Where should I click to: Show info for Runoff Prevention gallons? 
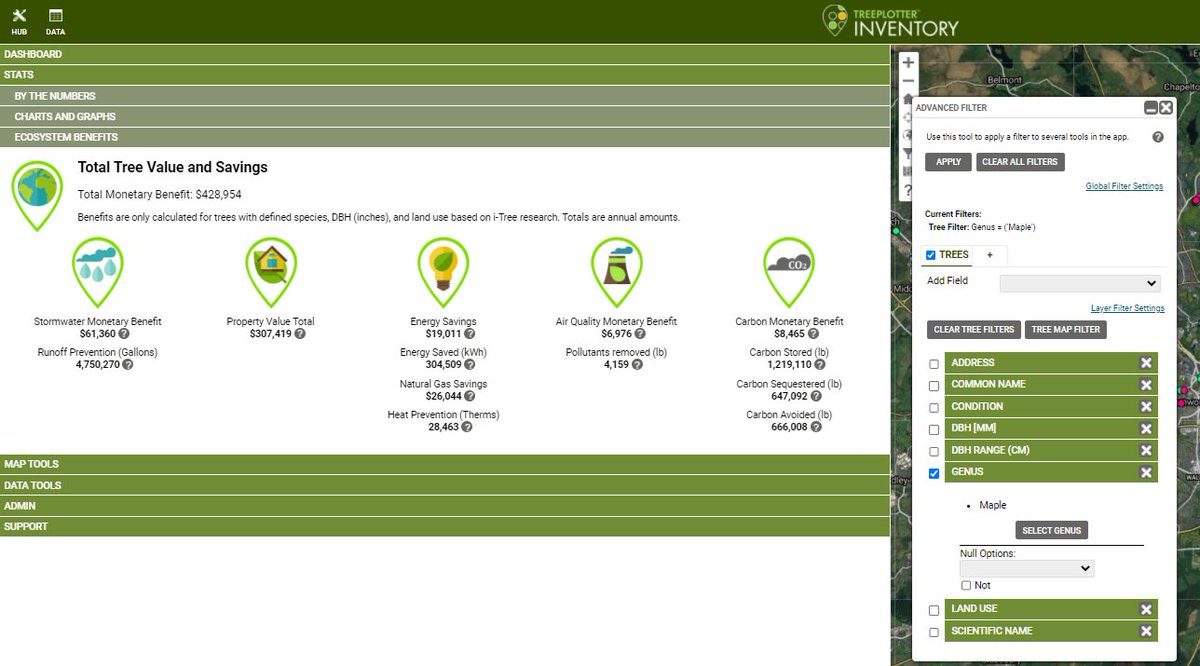[128, 365]
